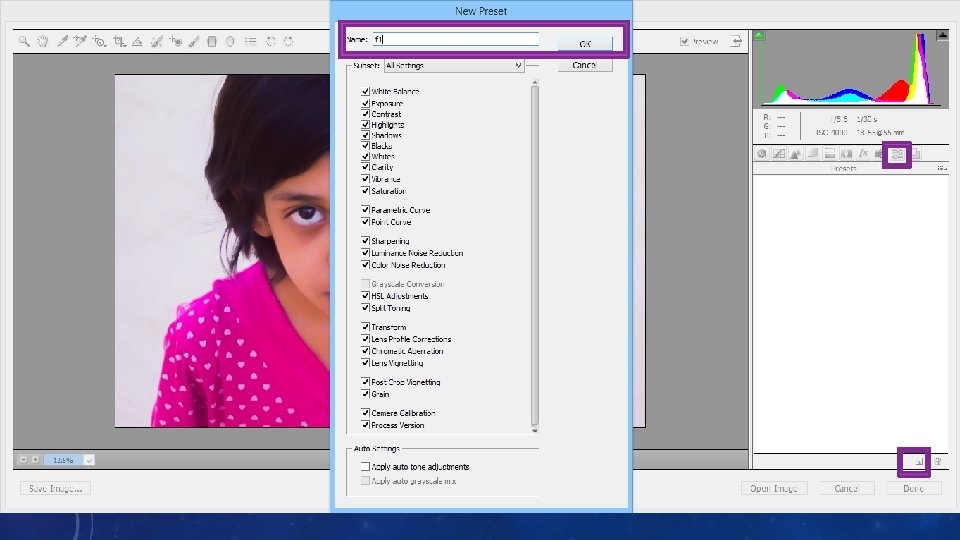This screenshot has width=960, height=540.
Task: Pick the Adjustment Brush tool
Action: (193, 41)
